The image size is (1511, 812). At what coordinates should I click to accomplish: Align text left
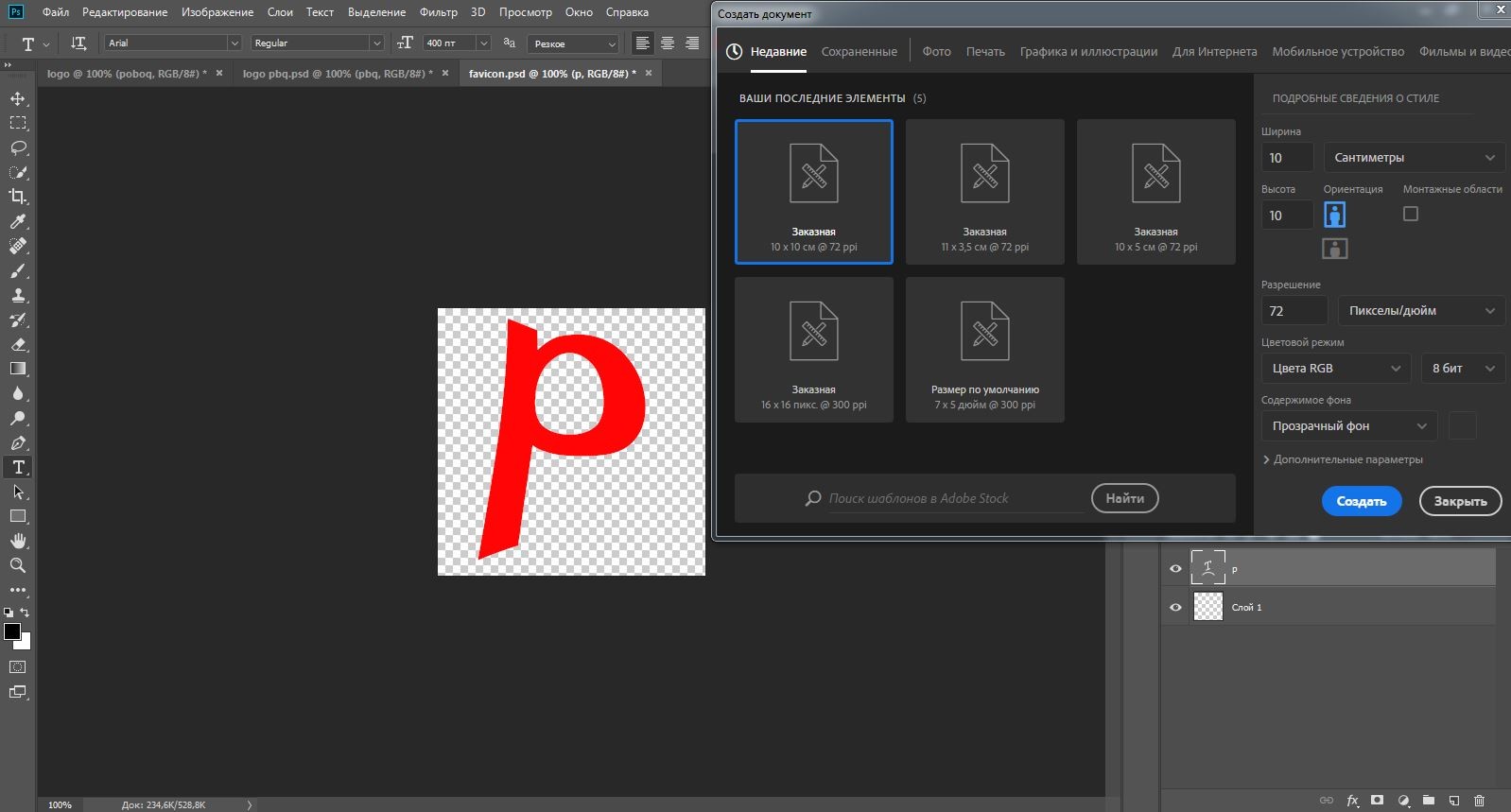click(x=643, y=43)
